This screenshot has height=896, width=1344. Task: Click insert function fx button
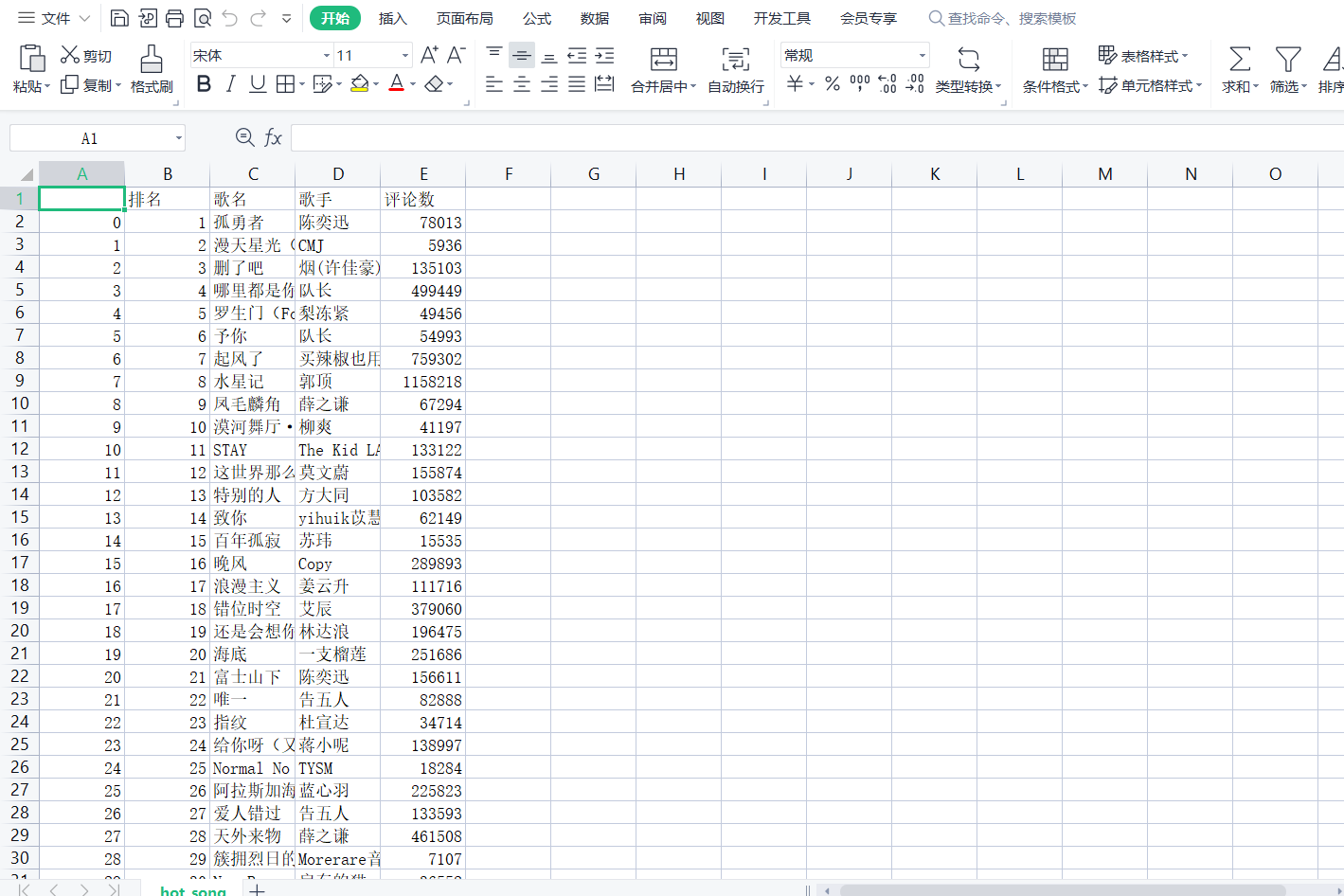pos(273,138)
